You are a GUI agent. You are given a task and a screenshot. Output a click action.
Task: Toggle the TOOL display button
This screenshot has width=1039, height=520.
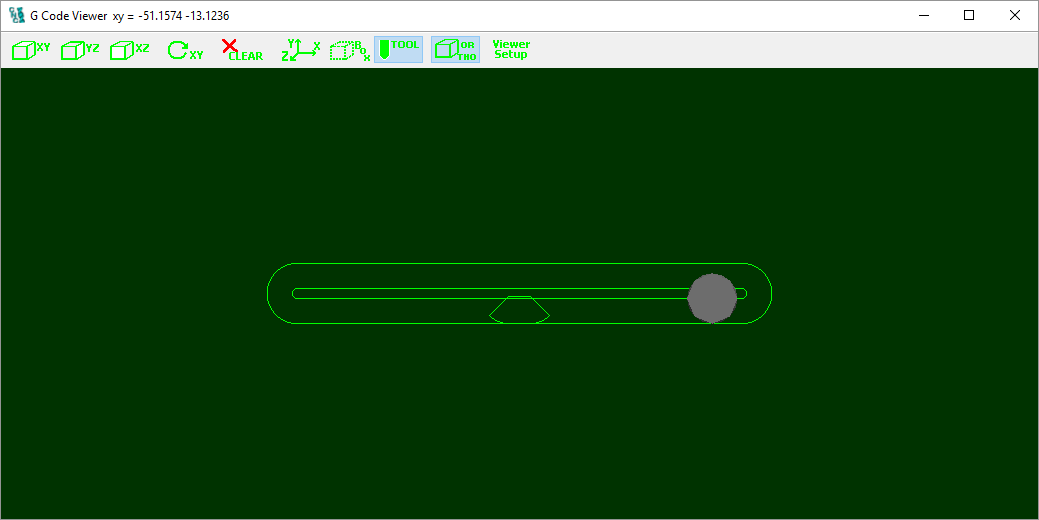(x=399, y=50)
